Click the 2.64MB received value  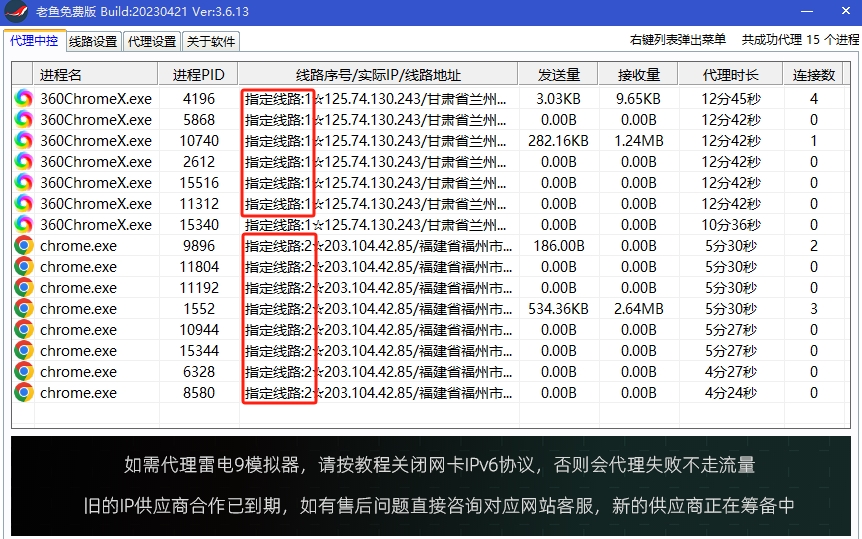click(x=639, y=309)
